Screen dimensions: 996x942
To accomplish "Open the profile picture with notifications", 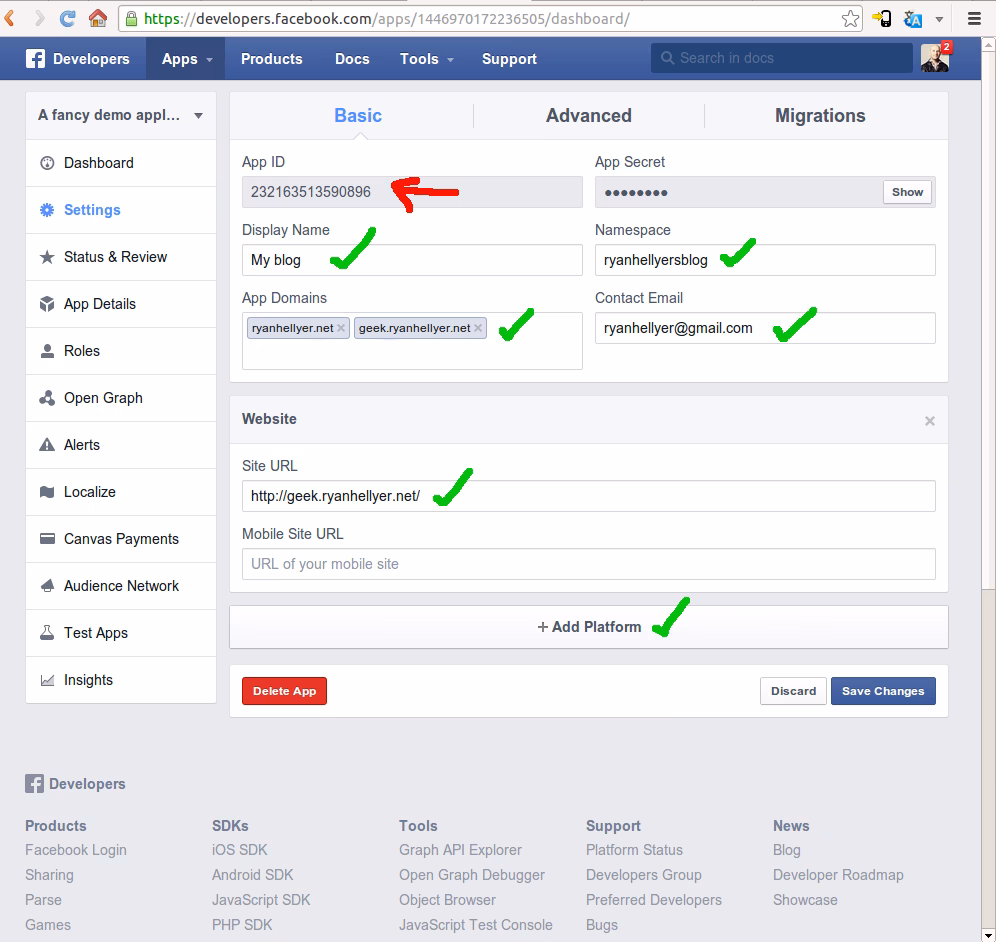I will tap(936, 58).
